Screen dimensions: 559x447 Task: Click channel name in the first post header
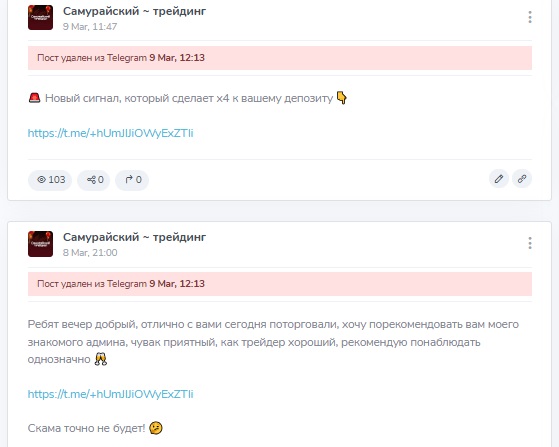click(134, 11)
